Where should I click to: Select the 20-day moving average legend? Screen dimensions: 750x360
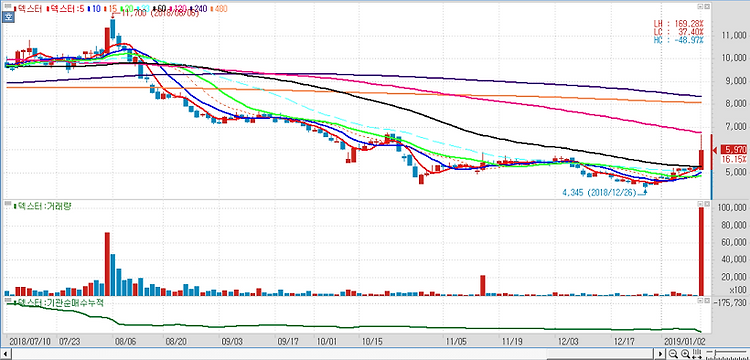pos(127,9)
